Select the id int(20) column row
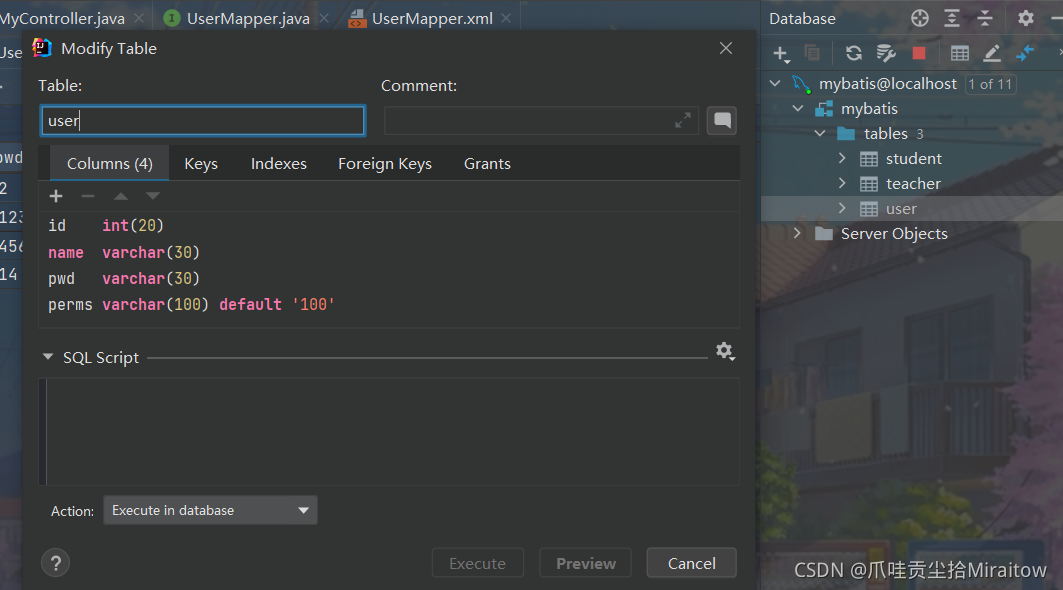 pyautogui.click(x=388, y=225)
